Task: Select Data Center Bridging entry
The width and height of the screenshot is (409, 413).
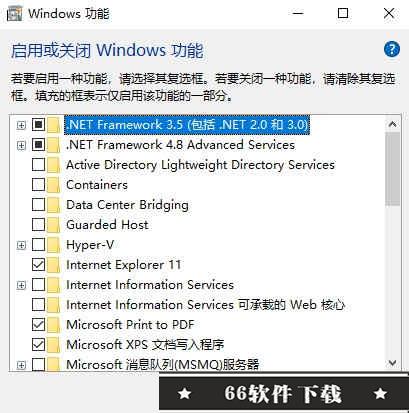Action: (127, 205)
